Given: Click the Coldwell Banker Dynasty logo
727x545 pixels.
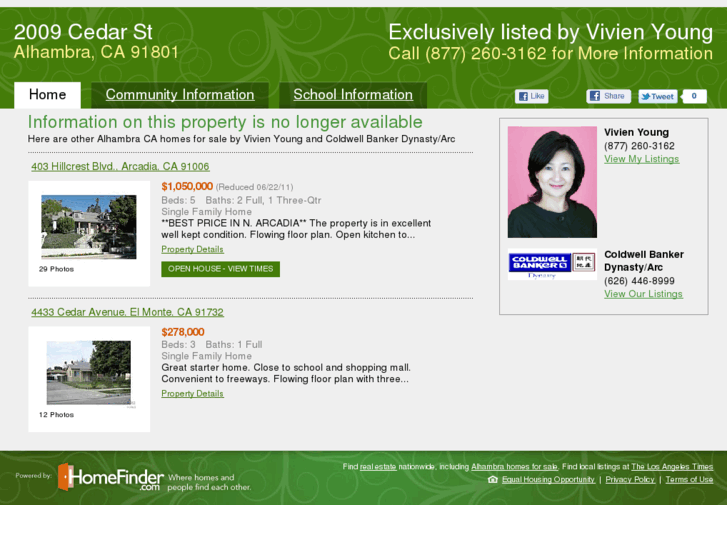Looking at the screenshot, I should tap(552, 265).
